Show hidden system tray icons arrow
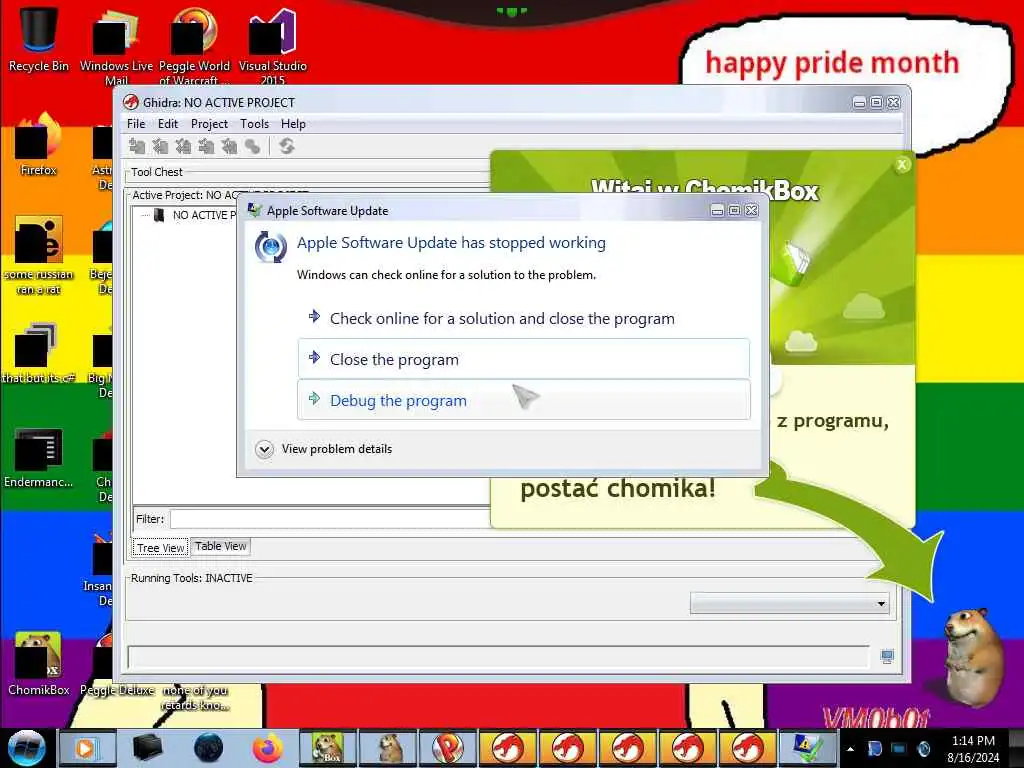This screenshot has height=768, width=1024. coord(850,749)
